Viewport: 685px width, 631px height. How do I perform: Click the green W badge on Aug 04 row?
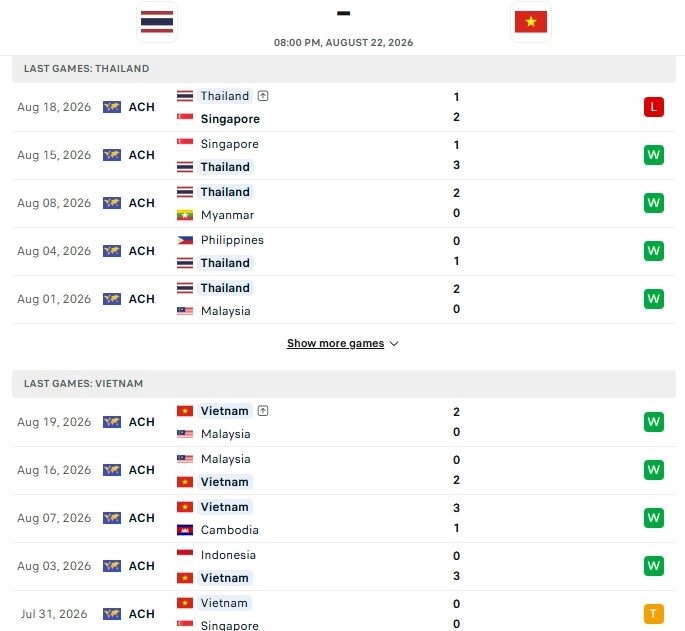654,251
